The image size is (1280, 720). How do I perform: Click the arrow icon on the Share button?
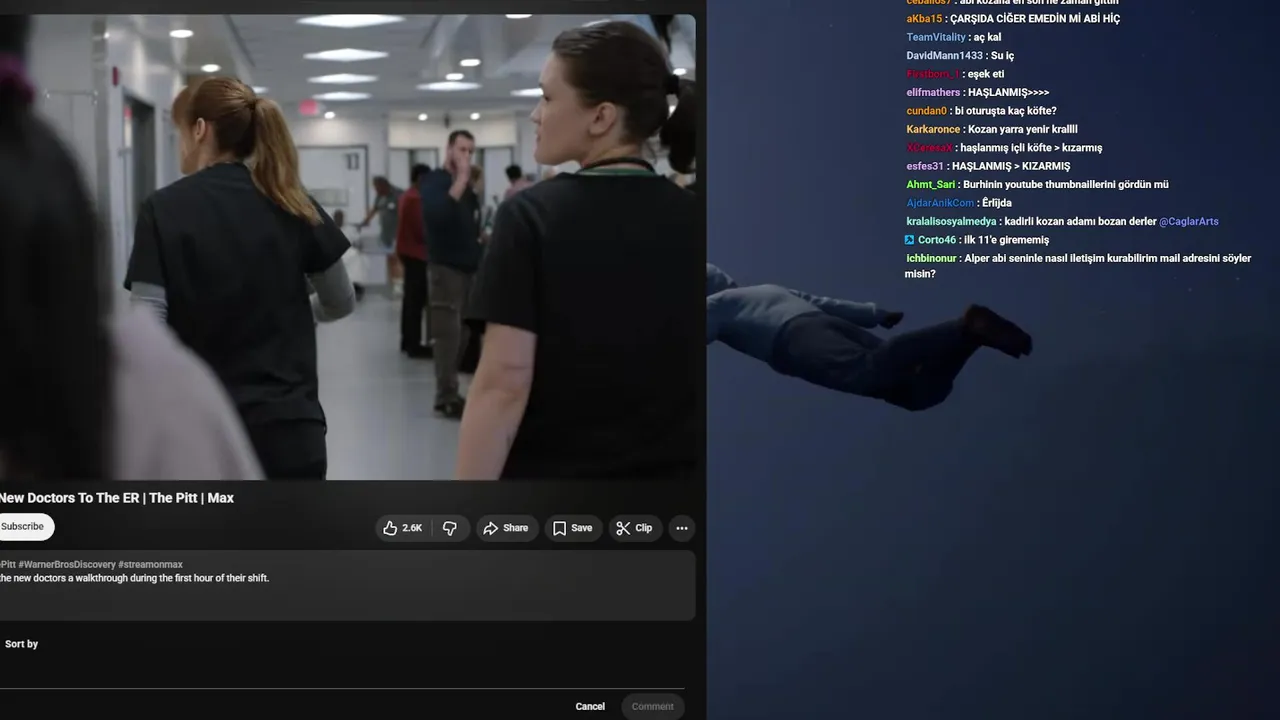[x=490, y=528]
